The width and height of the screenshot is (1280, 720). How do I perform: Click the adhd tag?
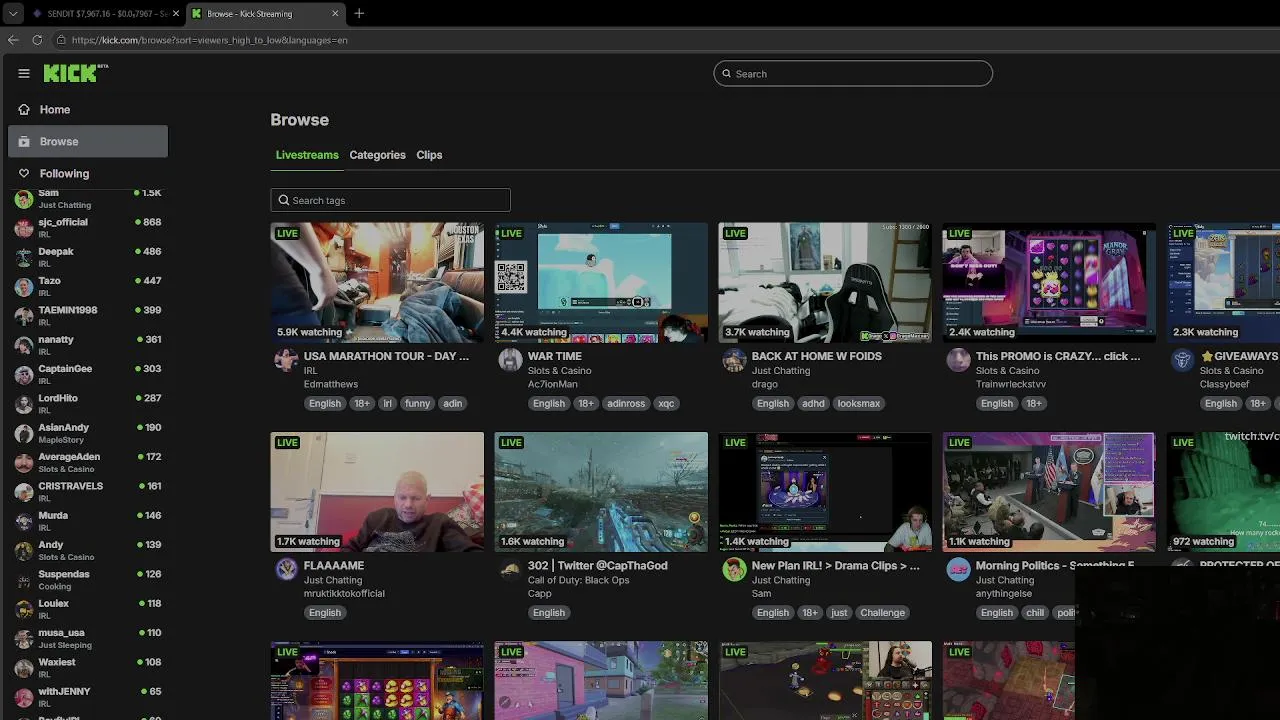point(813,403)
